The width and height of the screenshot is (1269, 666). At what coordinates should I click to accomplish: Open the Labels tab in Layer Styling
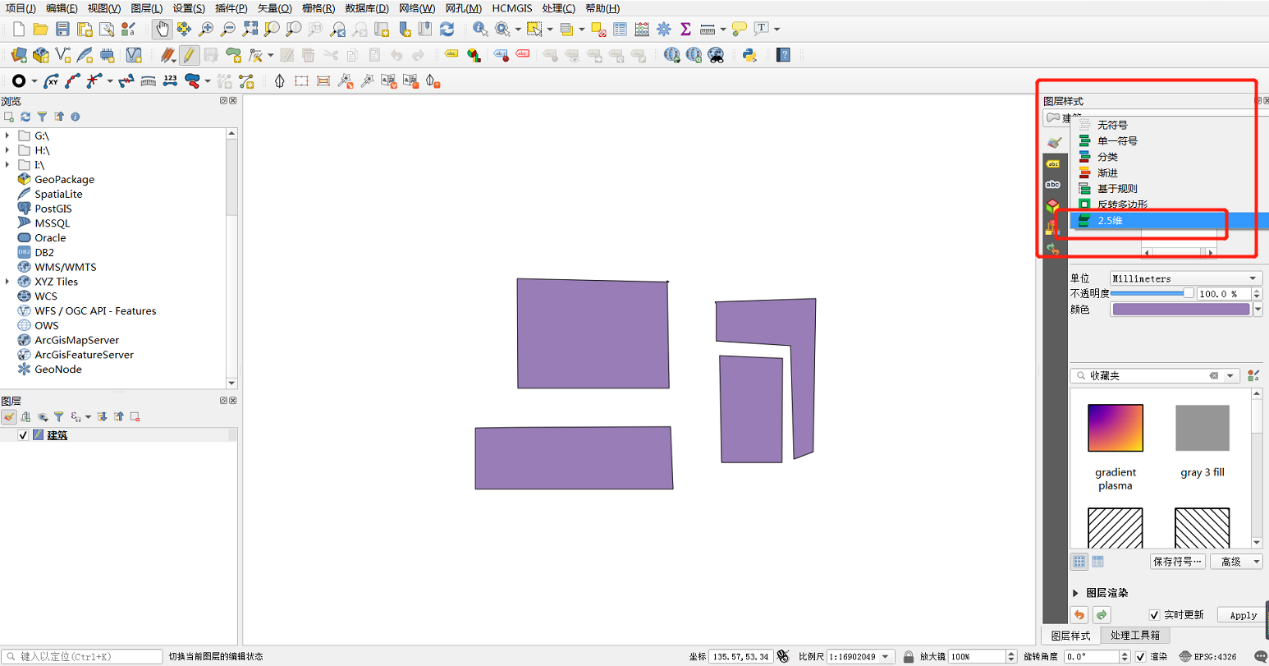pyautogui.click(x=1053, y=163)
